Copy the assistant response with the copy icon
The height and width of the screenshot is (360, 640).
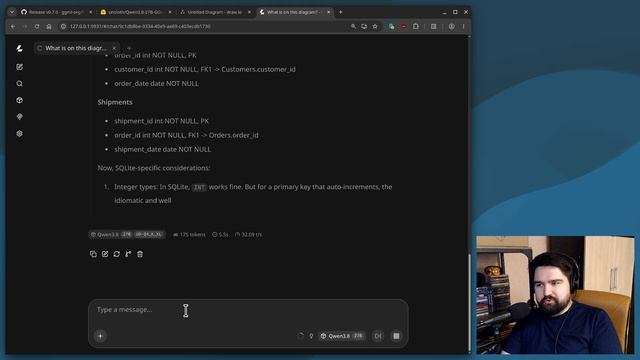(x=93, y=254)
